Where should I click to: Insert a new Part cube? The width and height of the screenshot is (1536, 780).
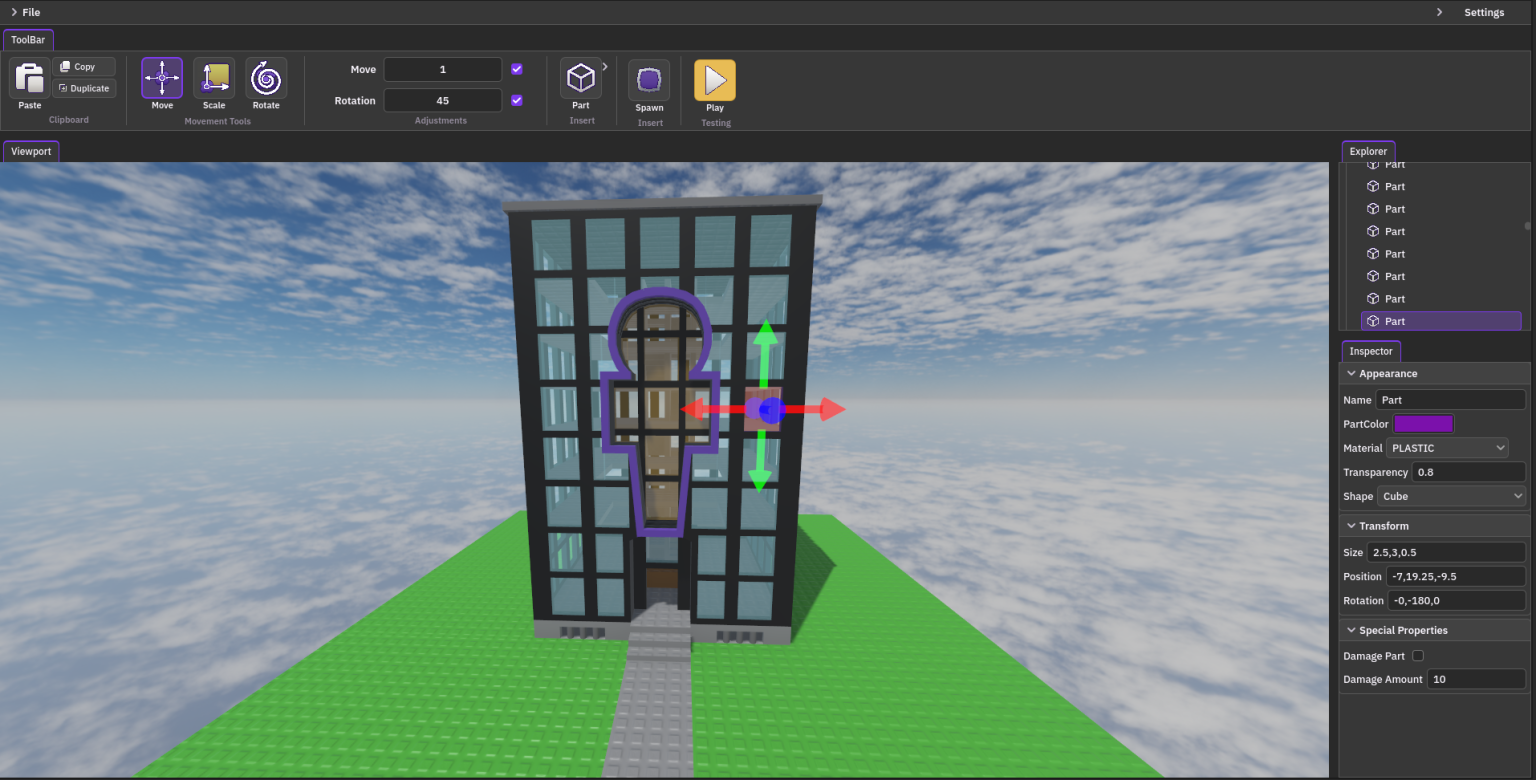tap(581, 78)
